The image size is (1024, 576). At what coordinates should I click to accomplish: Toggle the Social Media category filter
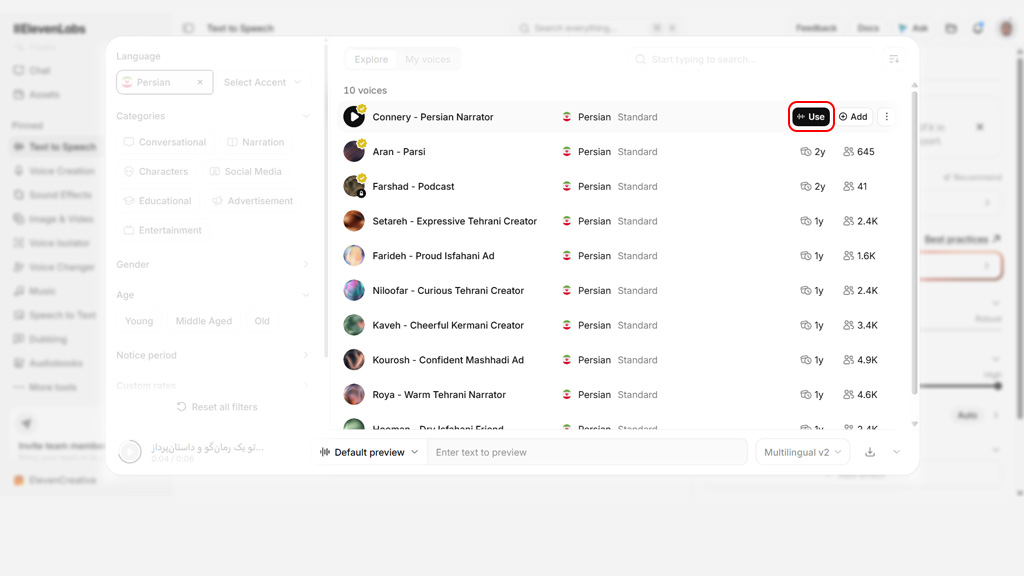(x=246, y=171)
